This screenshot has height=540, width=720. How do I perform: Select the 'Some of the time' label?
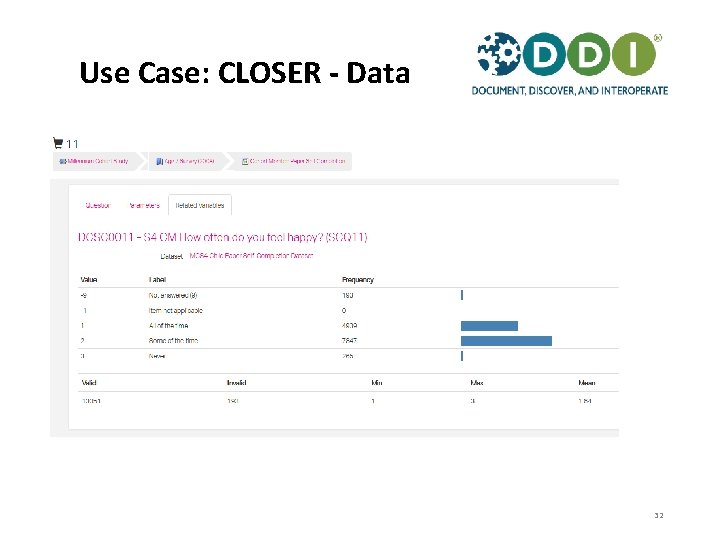coord(173,341)
